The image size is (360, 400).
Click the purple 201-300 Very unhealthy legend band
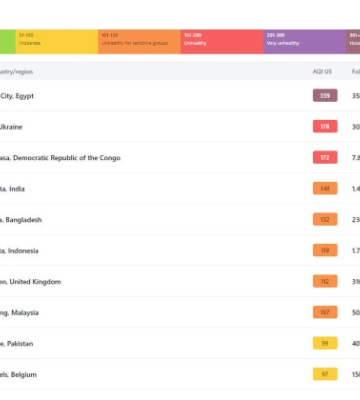click(x=305, y=42)
